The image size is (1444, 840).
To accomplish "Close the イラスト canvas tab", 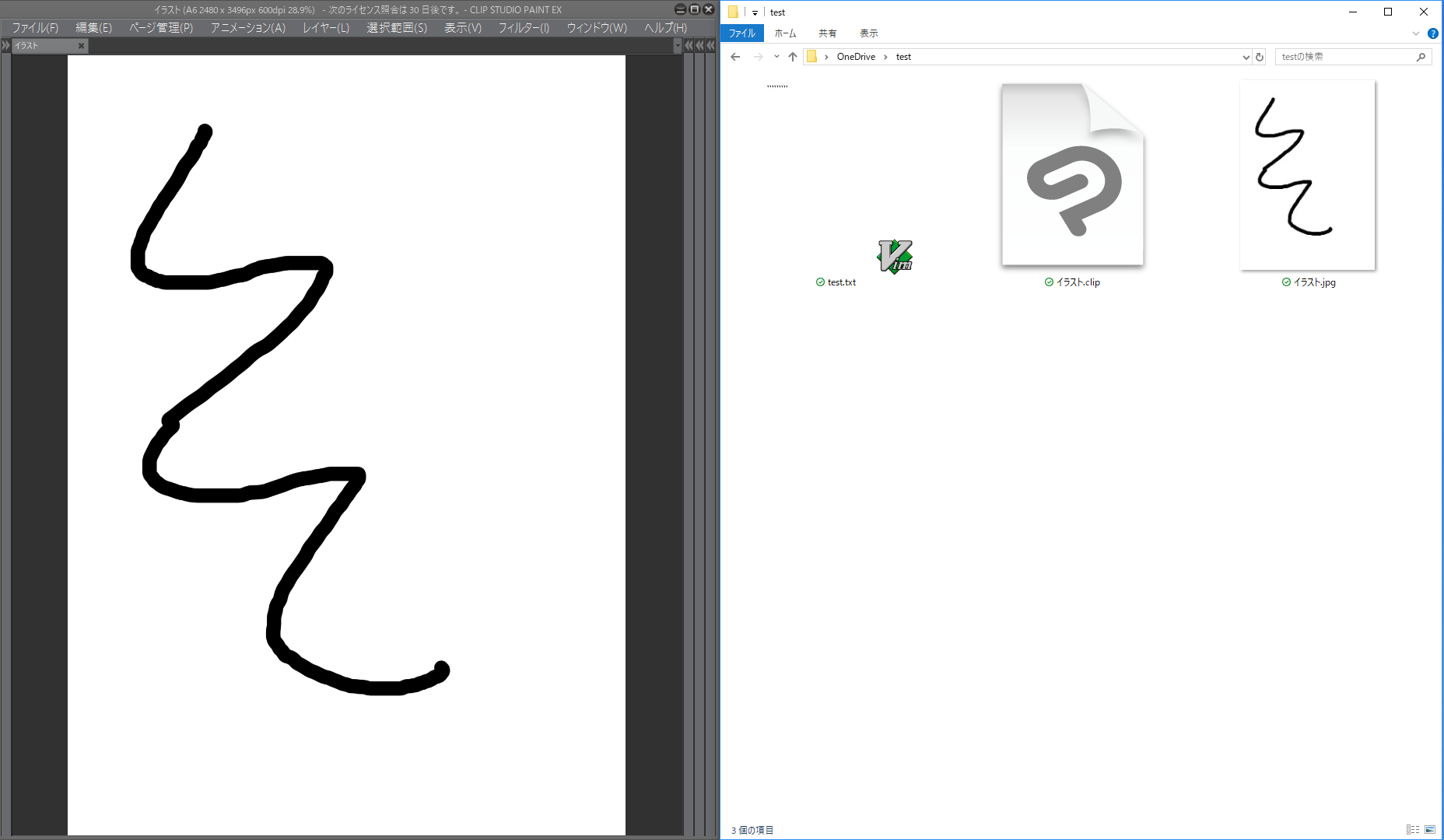I will point(81,46).
